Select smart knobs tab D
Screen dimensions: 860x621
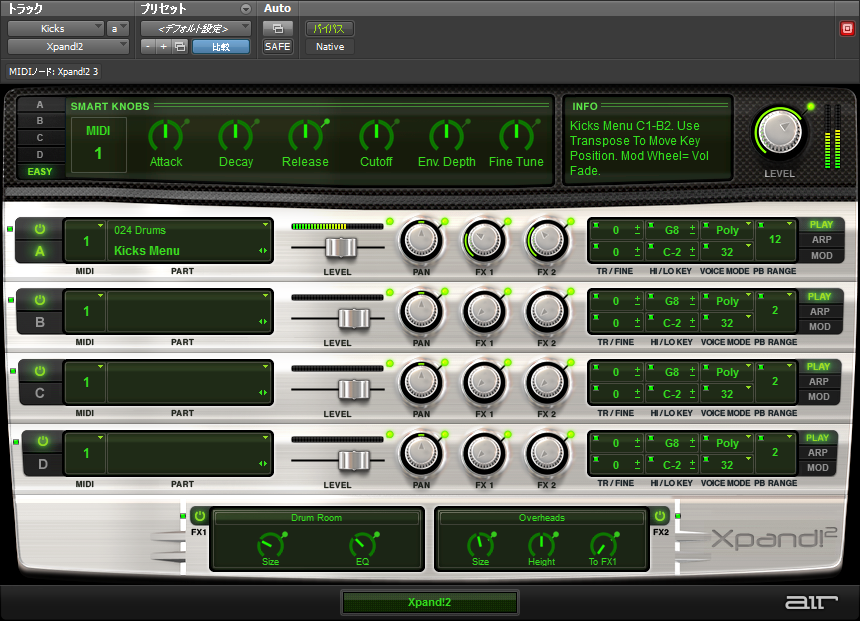tap(40, 155)
